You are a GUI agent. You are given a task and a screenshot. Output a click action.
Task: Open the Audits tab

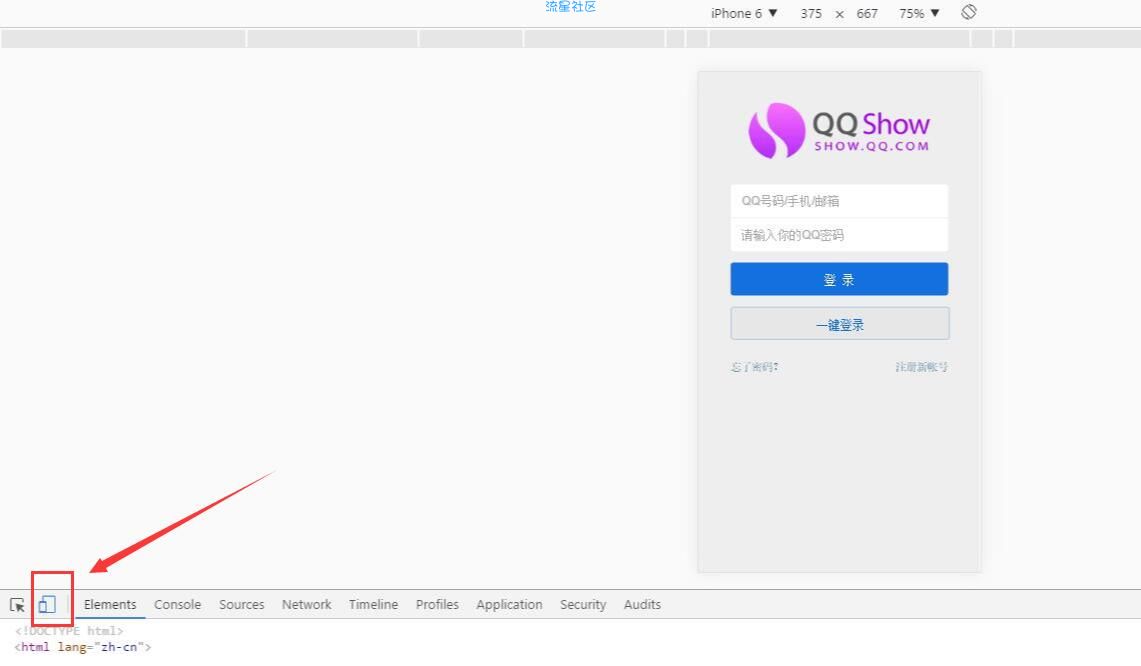click(643, 604)
